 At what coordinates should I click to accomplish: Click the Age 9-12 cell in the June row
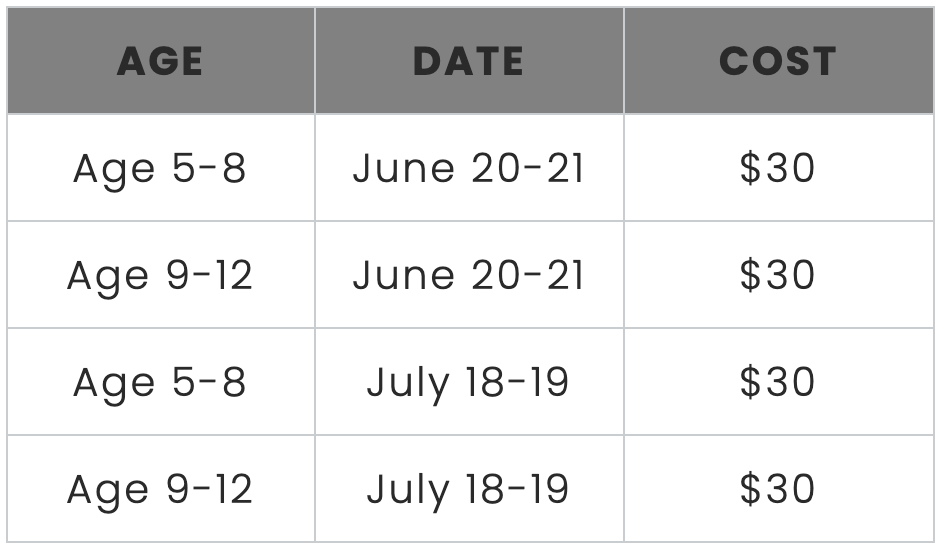pos(160,275)
